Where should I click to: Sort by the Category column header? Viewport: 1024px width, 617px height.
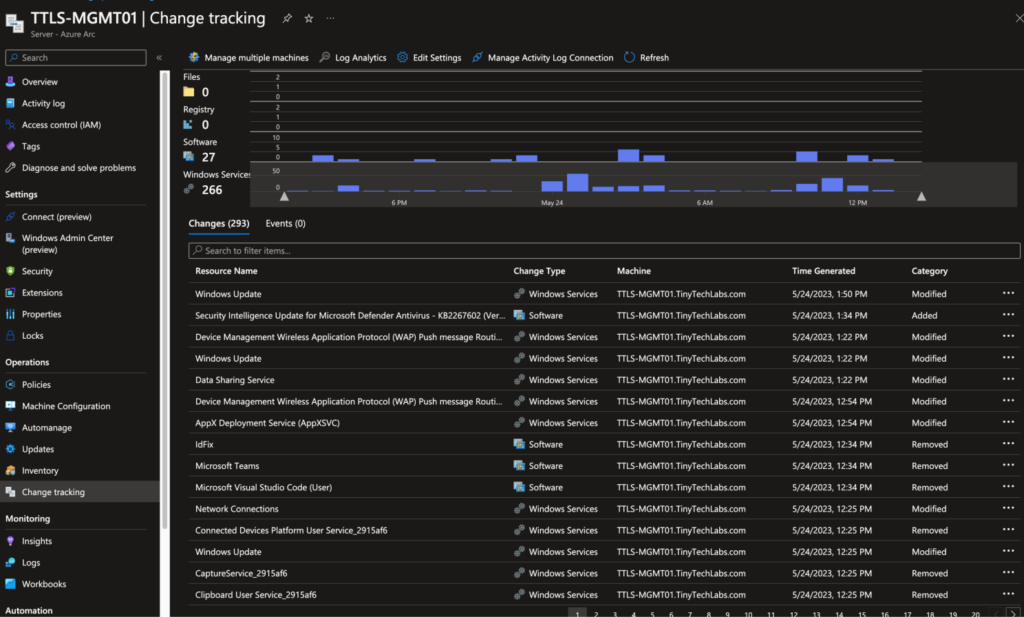929,271
